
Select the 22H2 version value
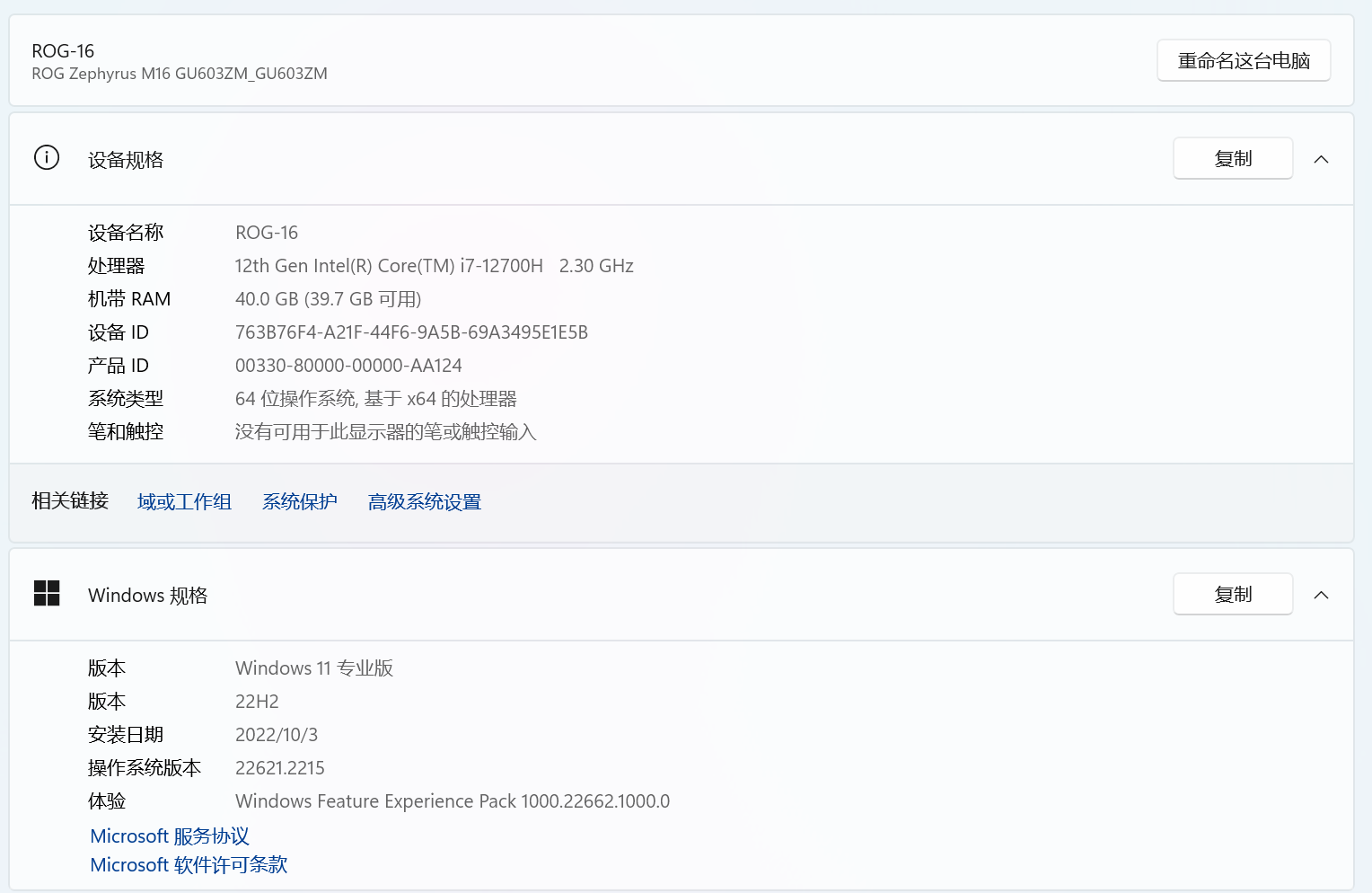click(257, 702)
